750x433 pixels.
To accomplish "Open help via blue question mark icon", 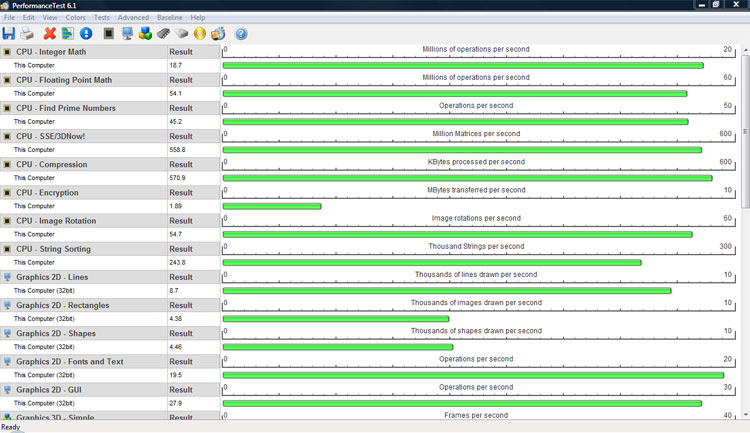I will [241, 33].
